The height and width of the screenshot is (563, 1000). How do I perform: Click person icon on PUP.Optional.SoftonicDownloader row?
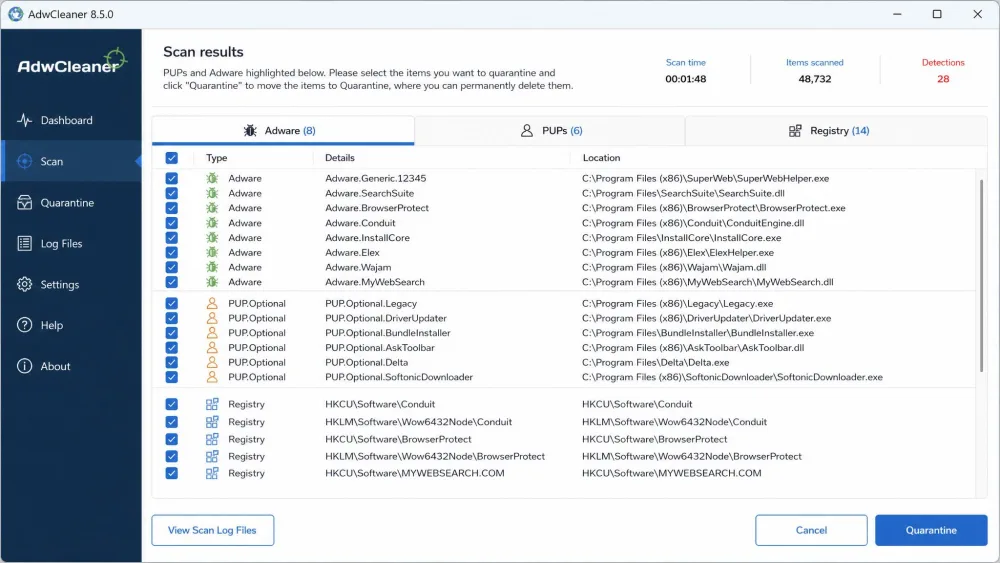(x=212, y=377)
